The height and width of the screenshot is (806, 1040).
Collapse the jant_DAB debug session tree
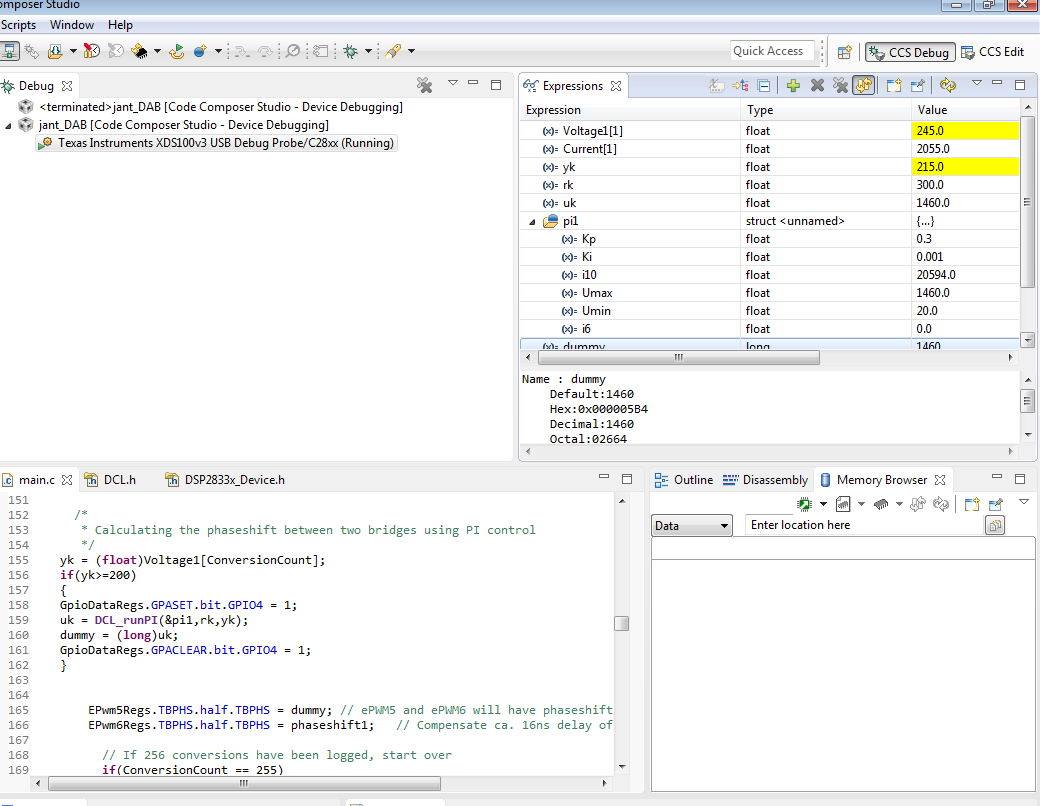point(9,125)
